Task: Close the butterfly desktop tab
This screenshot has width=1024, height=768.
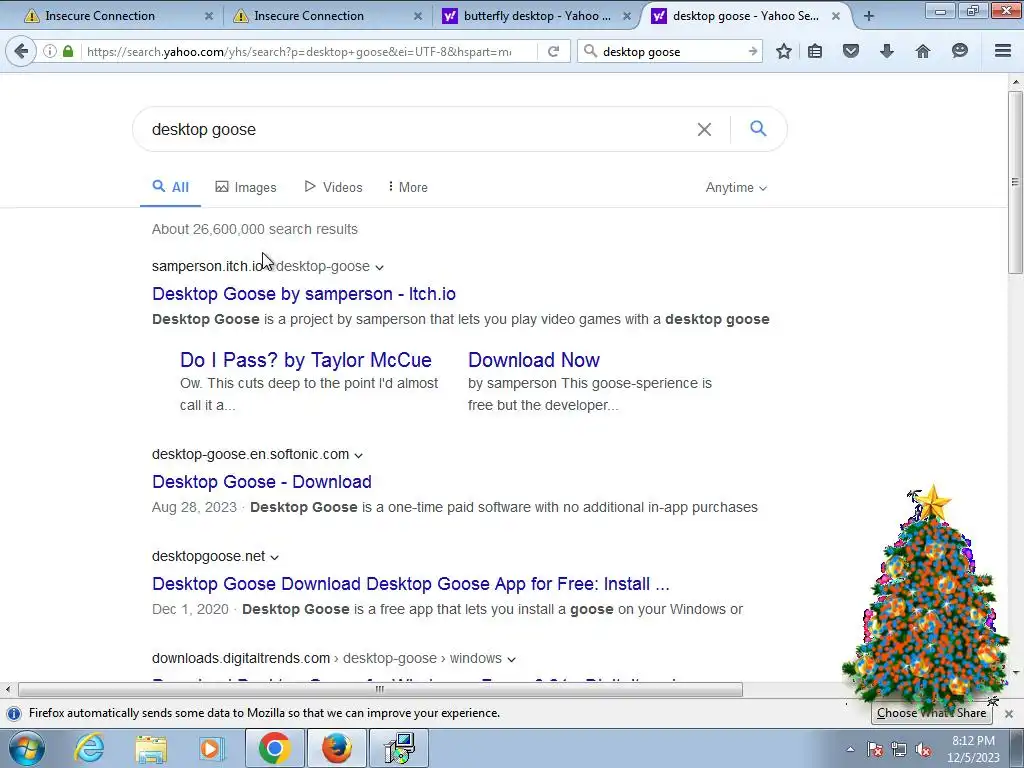Action: click(x=627, y=16)
